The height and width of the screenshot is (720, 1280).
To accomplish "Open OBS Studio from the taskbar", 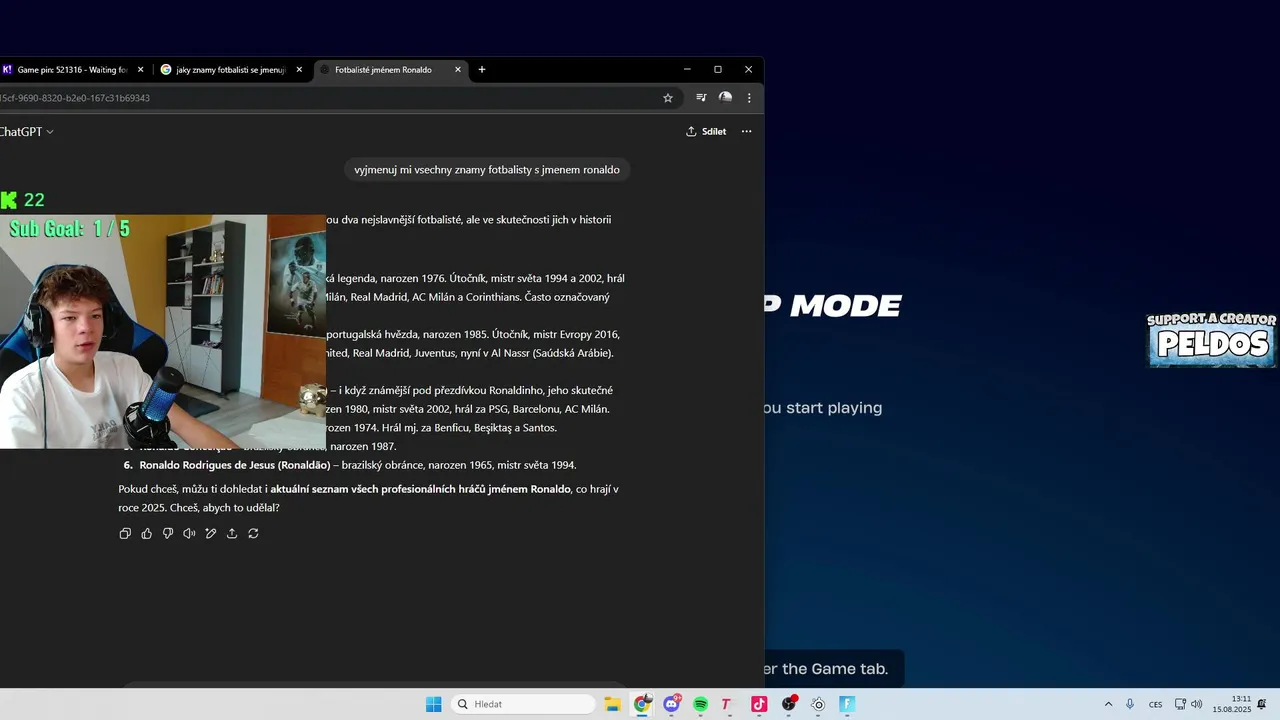I will click(789, 704).
